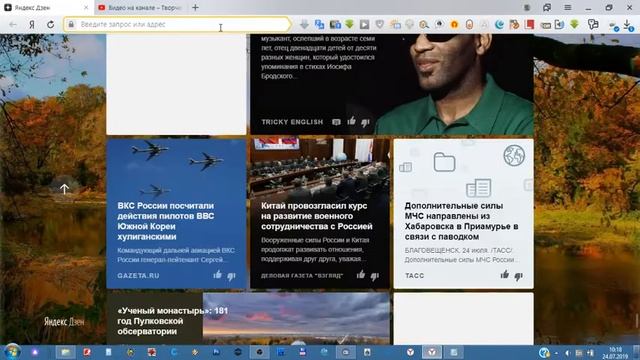
Task: Click the ТАСС source label
Action: tap(414, 276)
